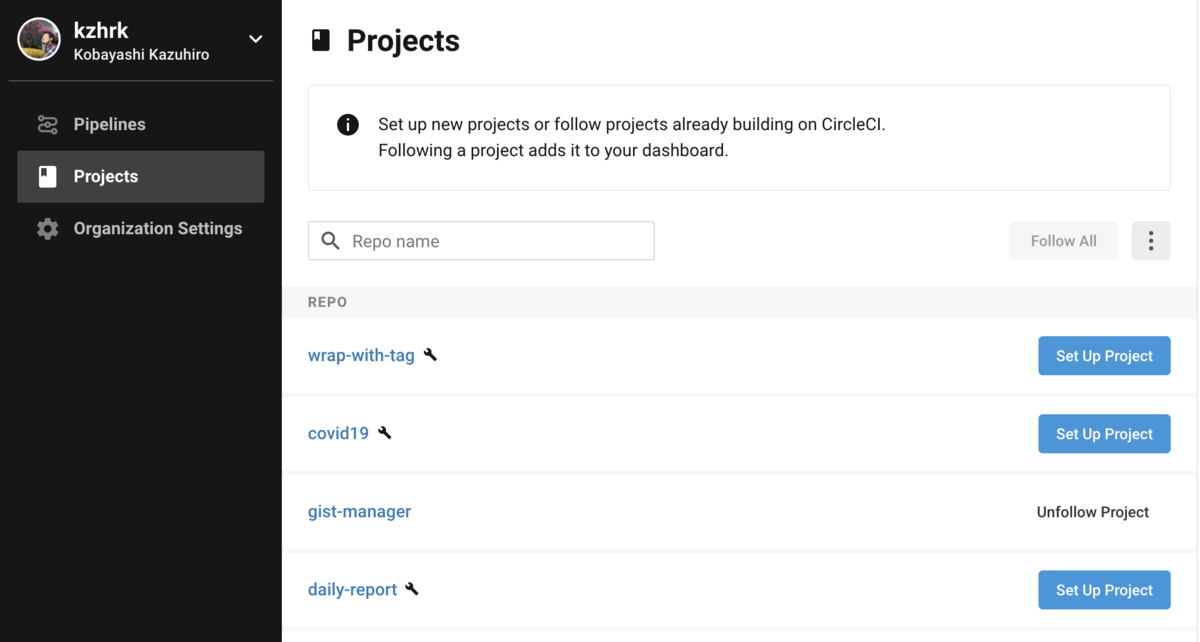Click the search magnifier icon

tap(331, 241)
